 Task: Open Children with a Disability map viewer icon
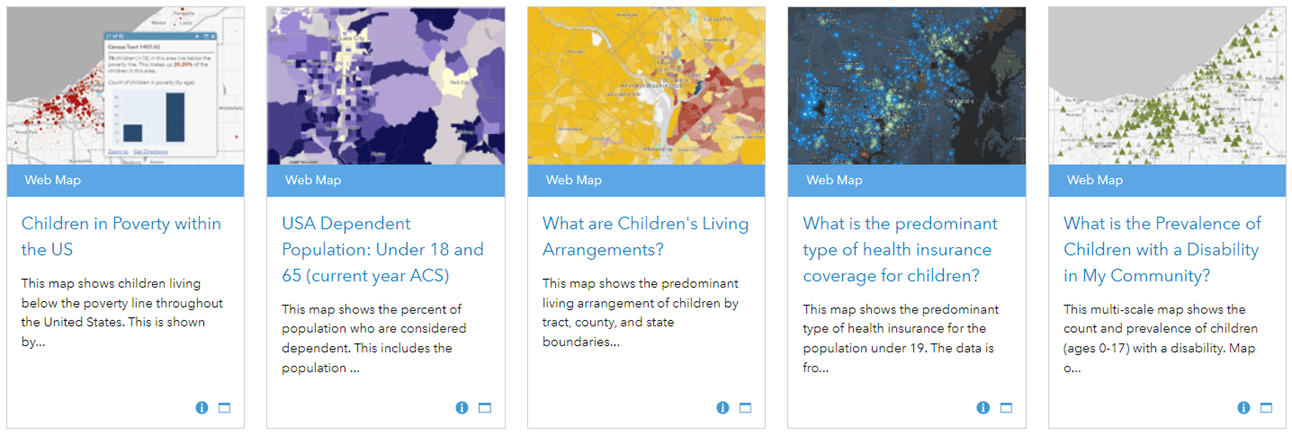point(1266,408)
